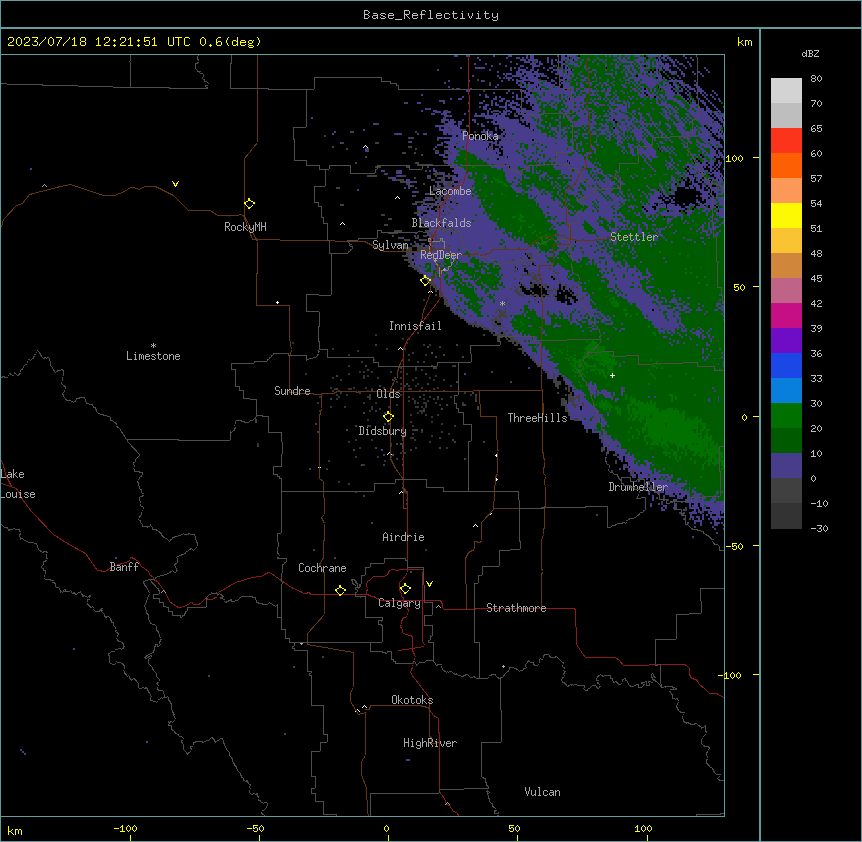862x842 pixels.
Task: Click the yellow diamond marker above Calgary label
Action: 406,589
